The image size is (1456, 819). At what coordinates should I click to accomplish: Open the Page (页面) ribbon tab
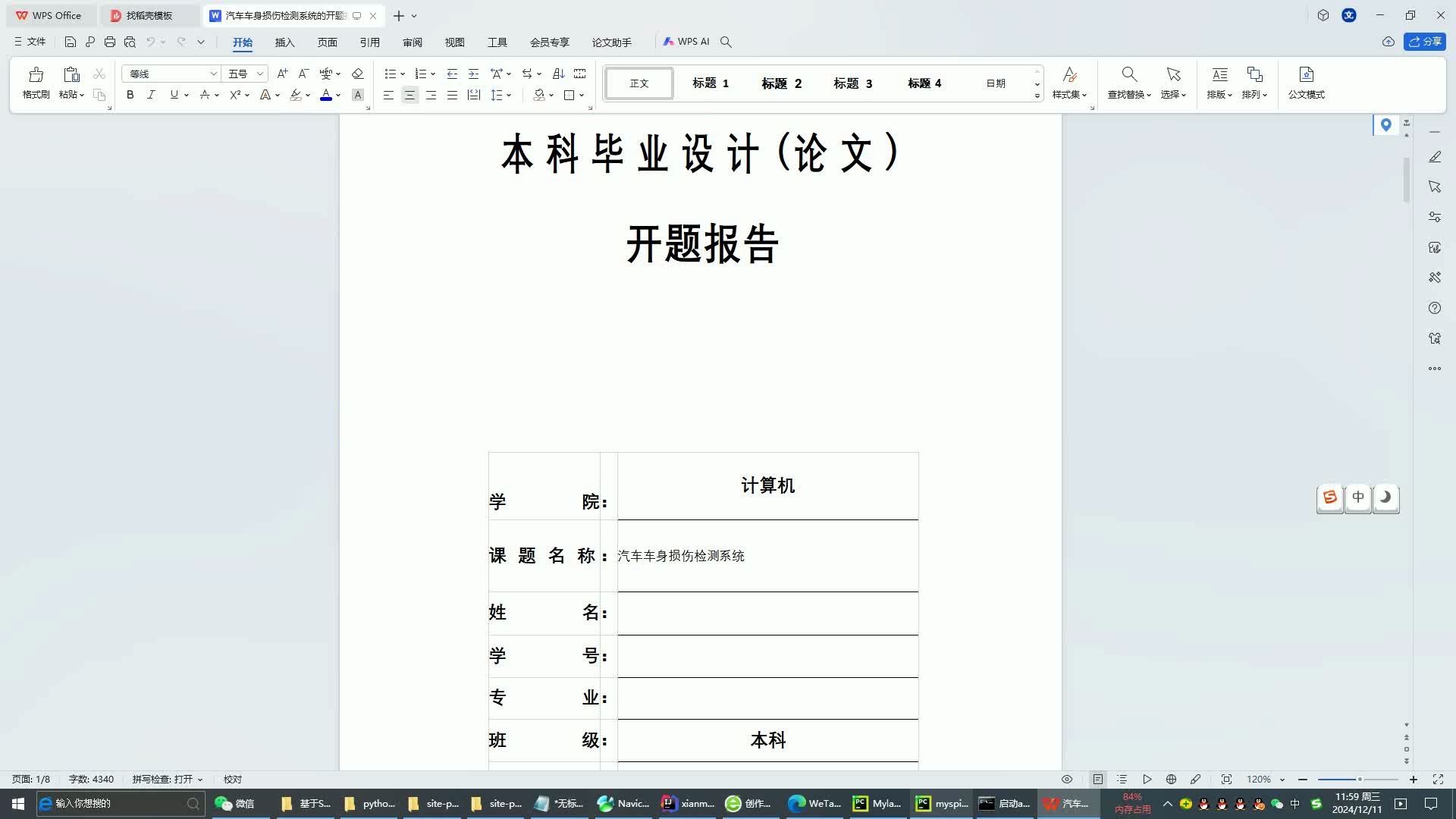(x=327, y=42)
